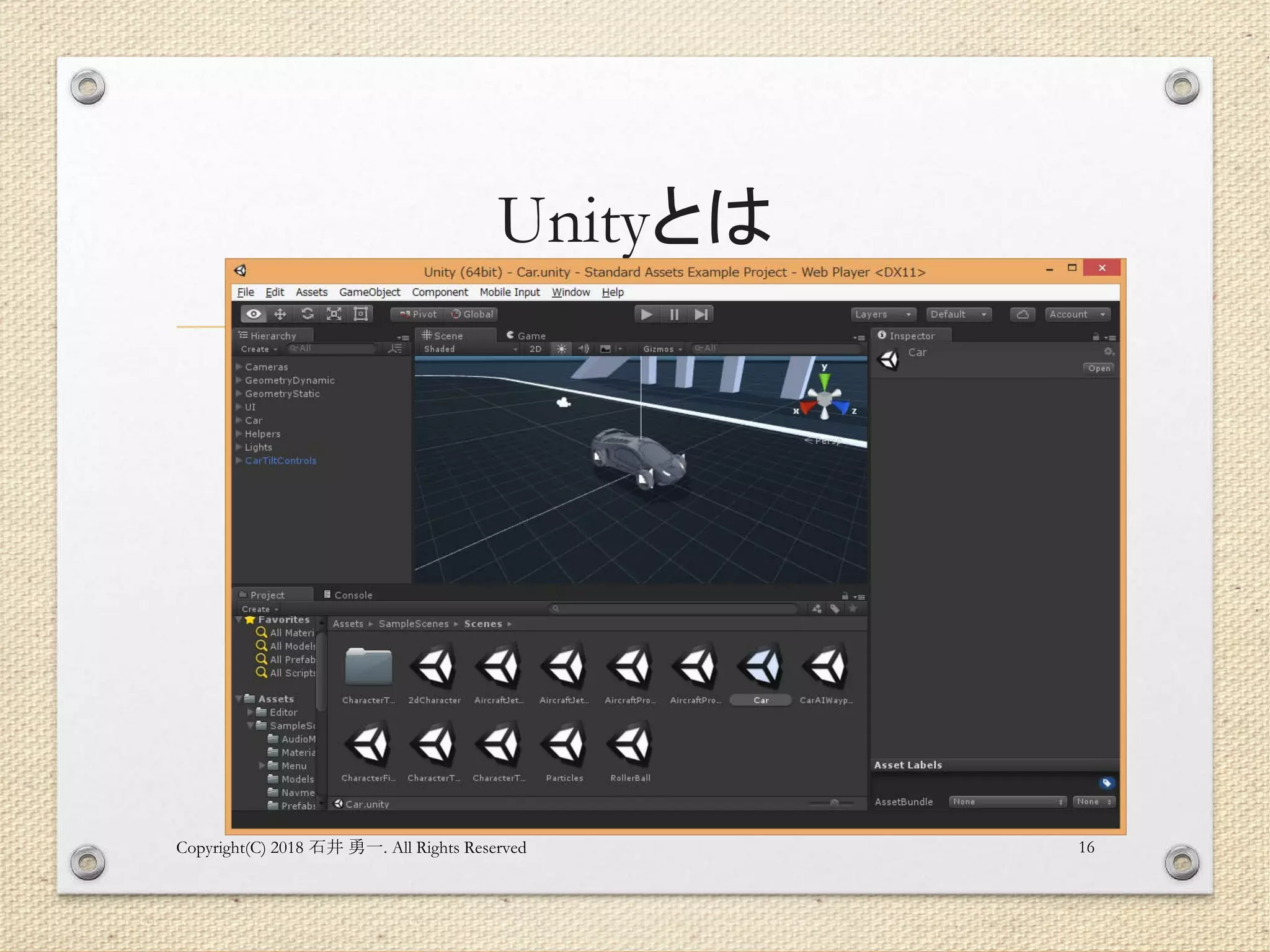This screenshot has width=1270, height=952.
Task: Open the AssetBundle None dropdown
Action: point(1007,801)
